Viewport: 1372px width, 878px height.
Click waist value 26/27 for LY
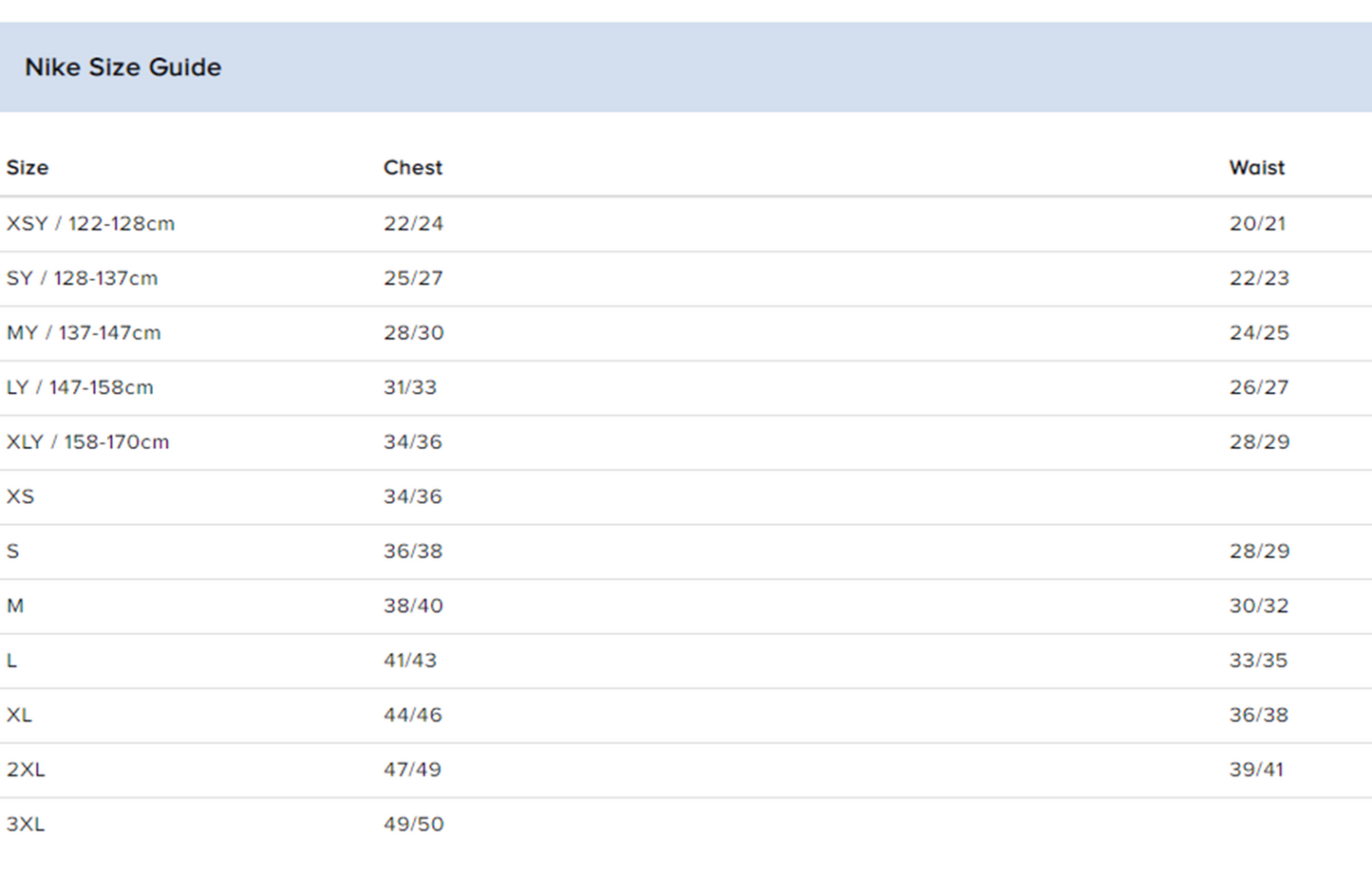1259,387
